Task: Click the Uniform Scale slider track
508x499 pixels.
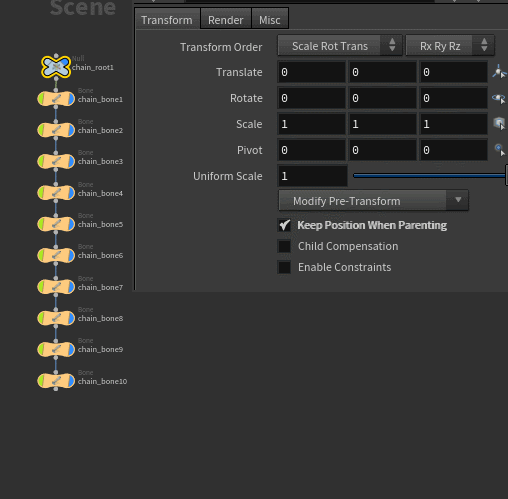Action: pos(430,175)
